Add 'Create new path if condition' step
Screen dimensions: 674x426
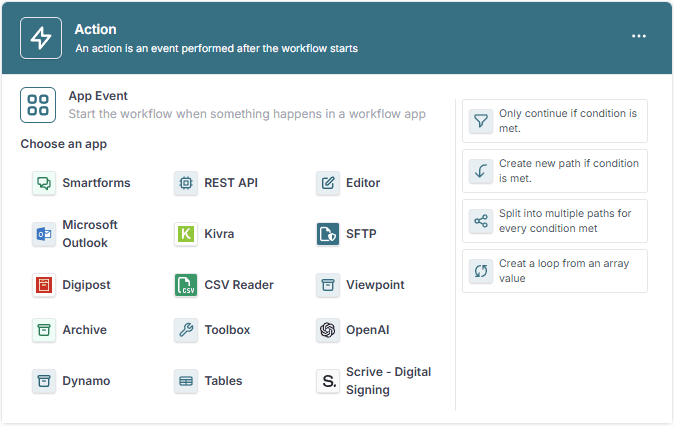coord(555,171)
